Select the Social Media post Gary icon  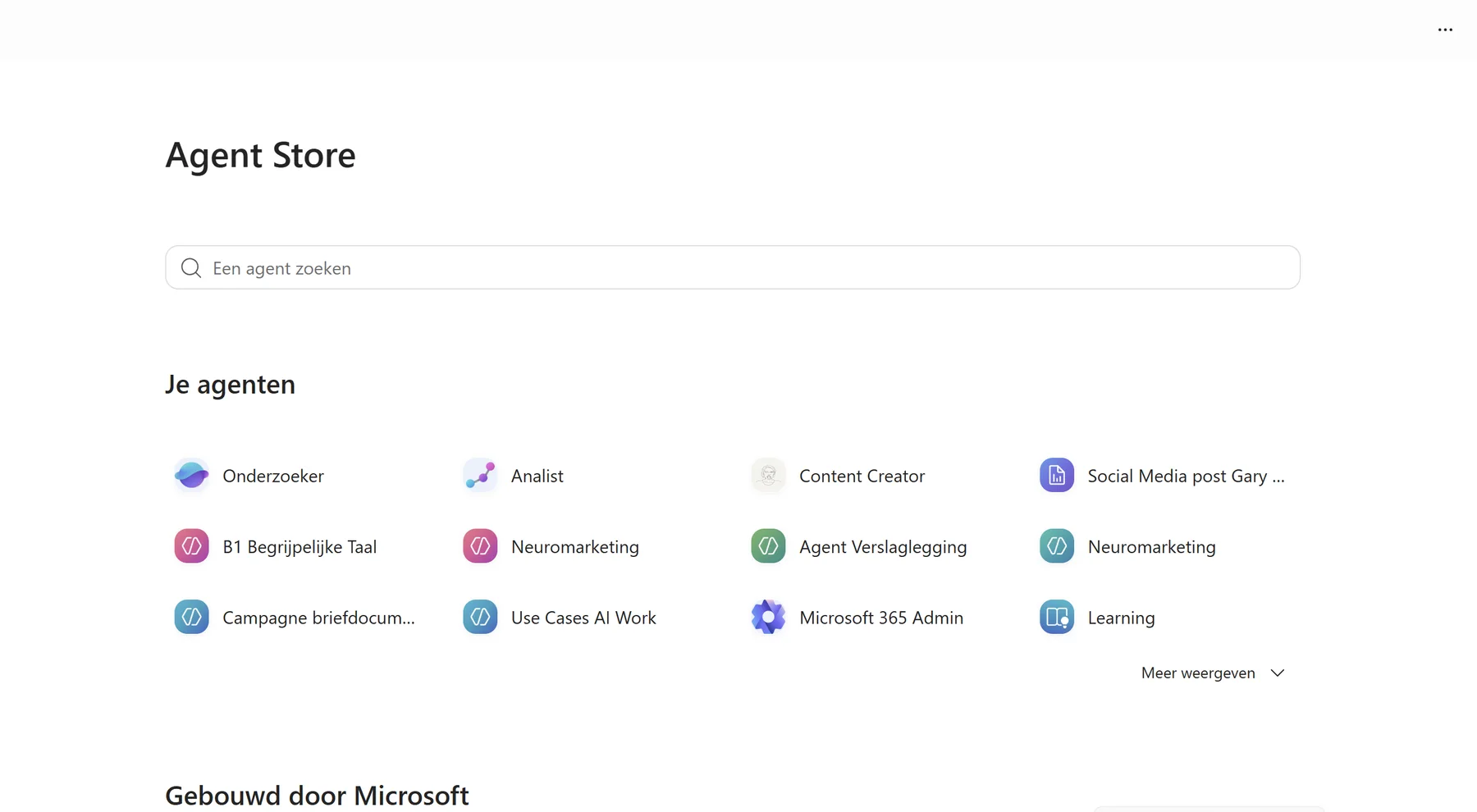1057,476
